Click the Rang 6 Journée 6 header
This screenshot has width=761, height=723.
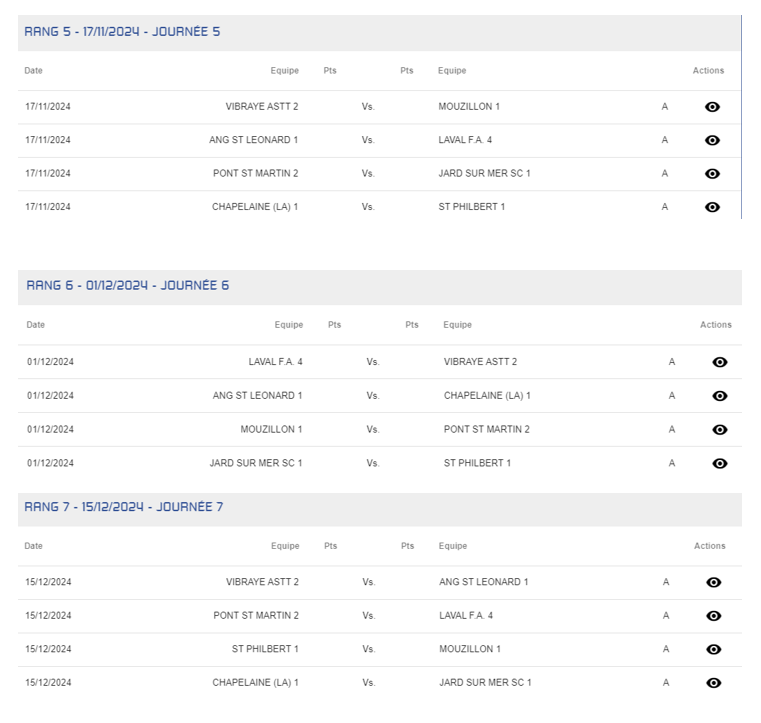[128, 286]
